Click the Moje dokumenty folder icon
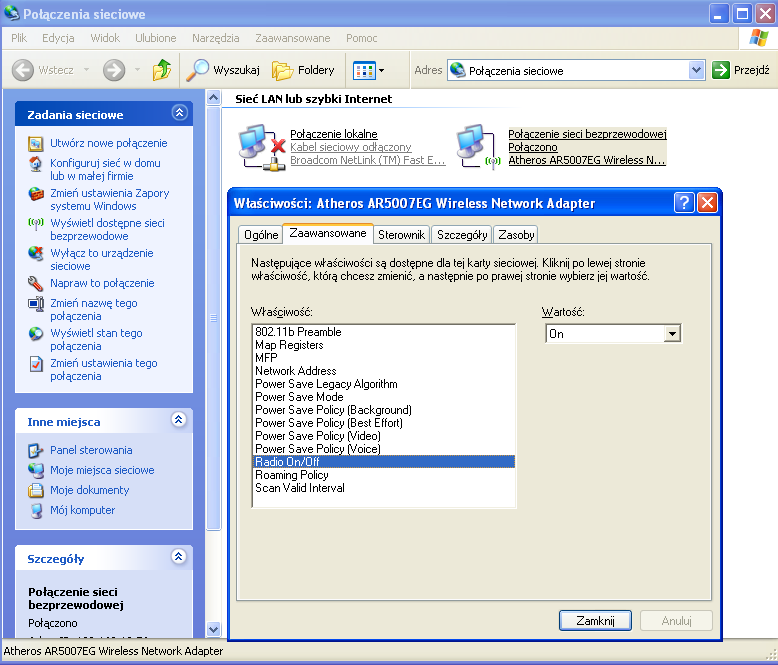 tap(36, 490)
